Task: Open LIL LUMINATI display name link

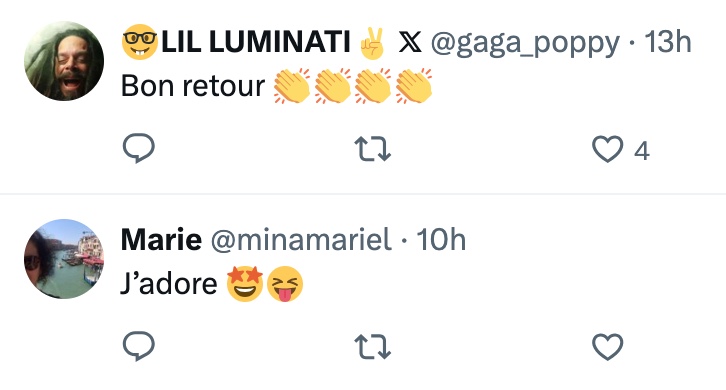Action: 256,42
